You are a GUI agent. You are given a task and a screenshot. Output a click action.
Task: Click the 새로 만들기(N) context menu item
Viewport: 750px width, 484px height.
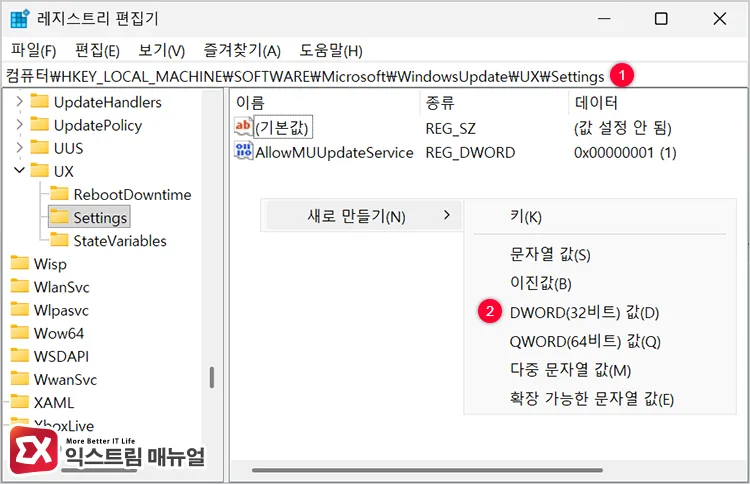pyautogui.click(x=363, y=216)
